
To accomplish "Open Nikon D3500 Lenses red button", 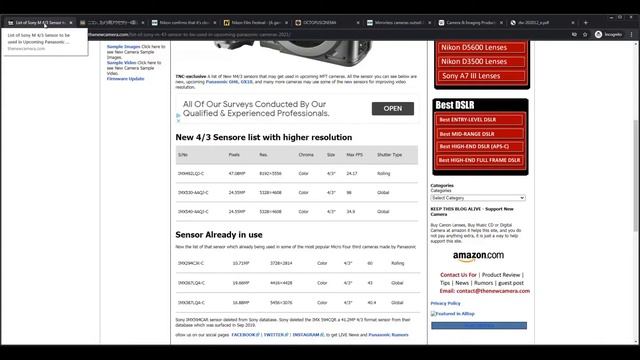I will coord(482,62).
